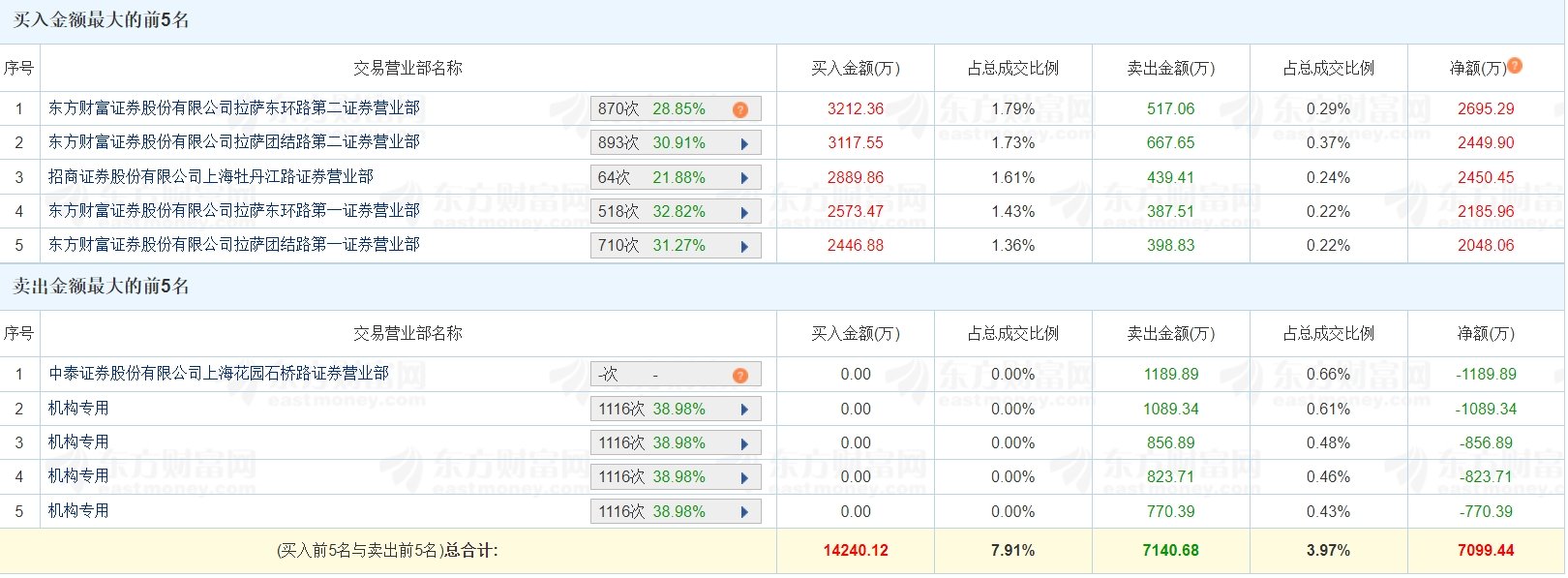This screenshot has width=1568, height=578.
Task: Click the blue arrow in sell row number 5 机构专用
Action: click(x=744, y=513)
